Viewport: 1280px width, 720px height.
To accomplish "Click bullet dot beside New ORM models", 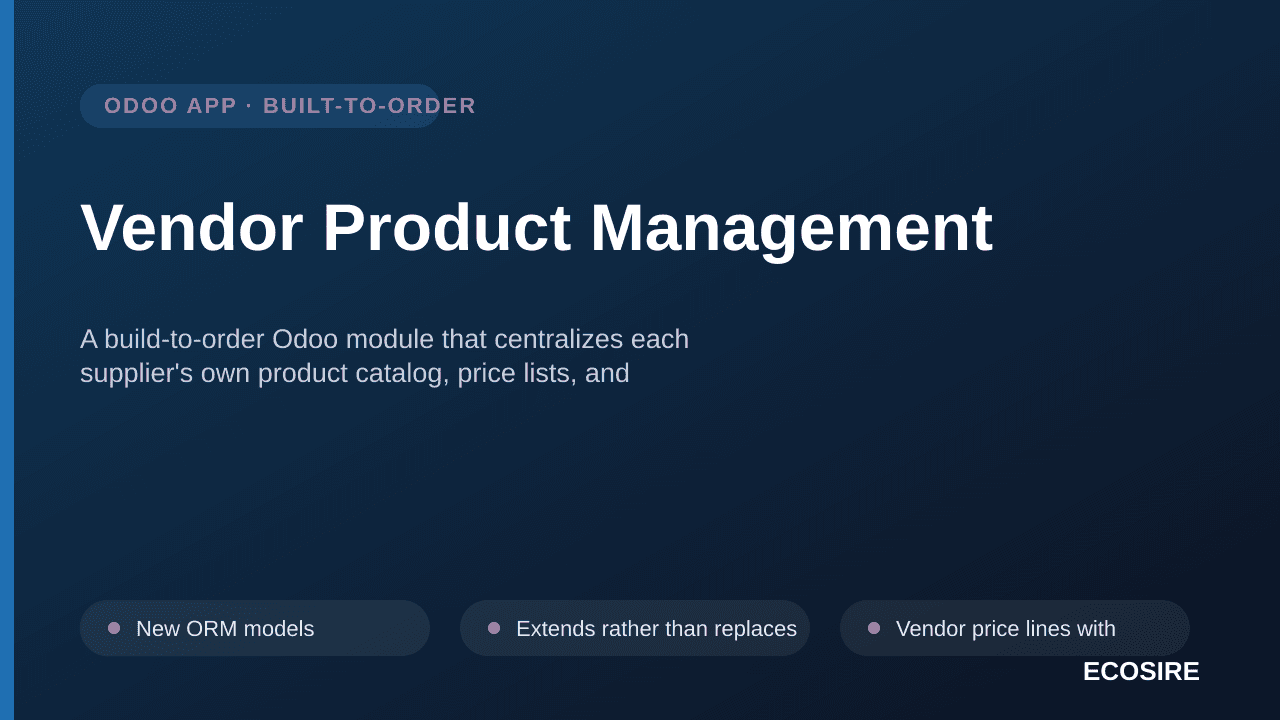I will point(114,628).
